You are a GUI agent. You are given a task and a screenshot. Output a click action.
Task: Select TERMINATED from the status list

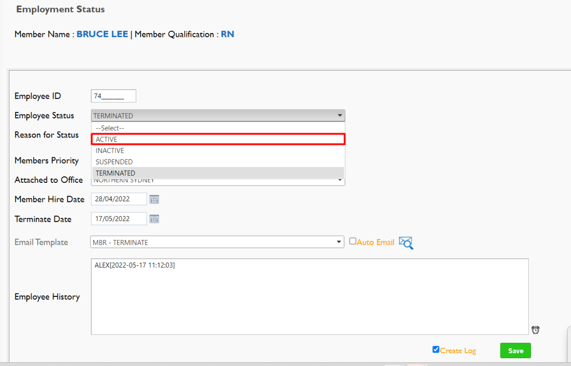pyautogui.click(x=218, y=173)
